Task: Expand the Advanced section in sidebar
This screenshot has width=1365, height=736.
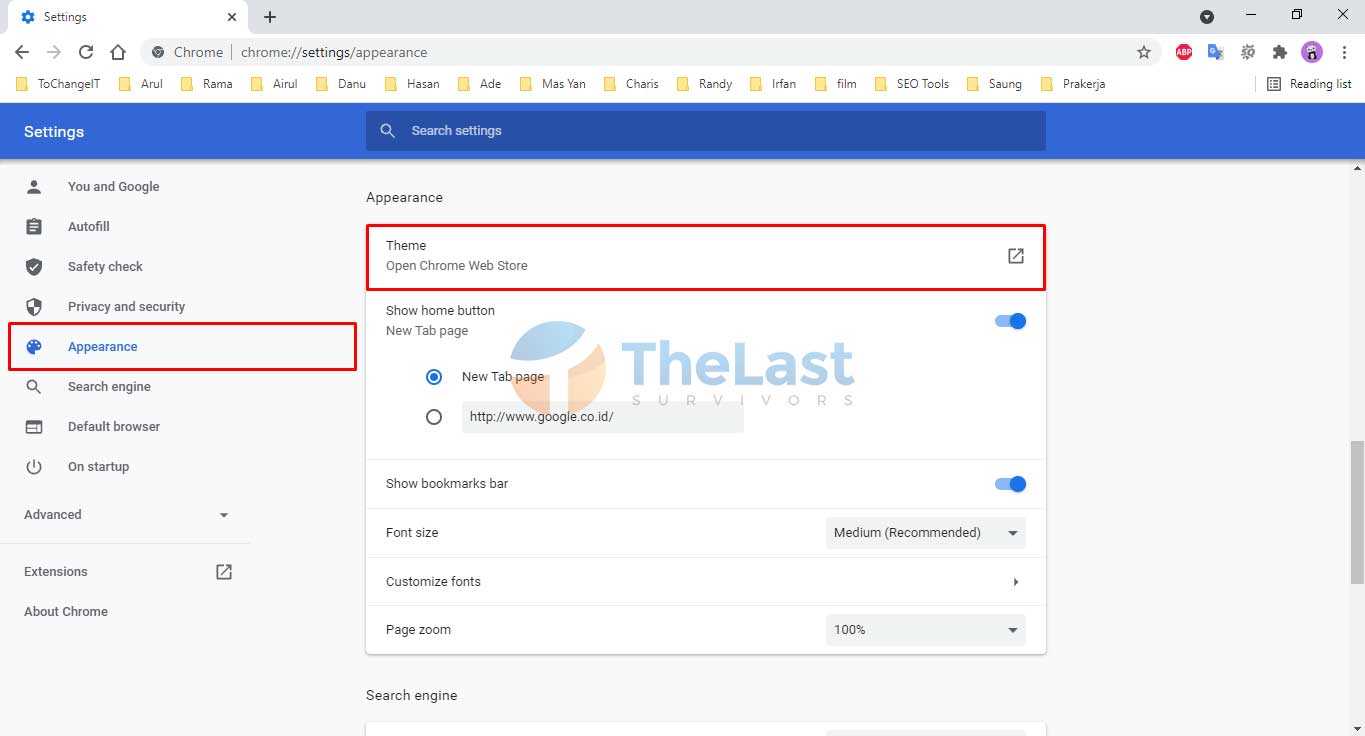Action: pos(126,515)
